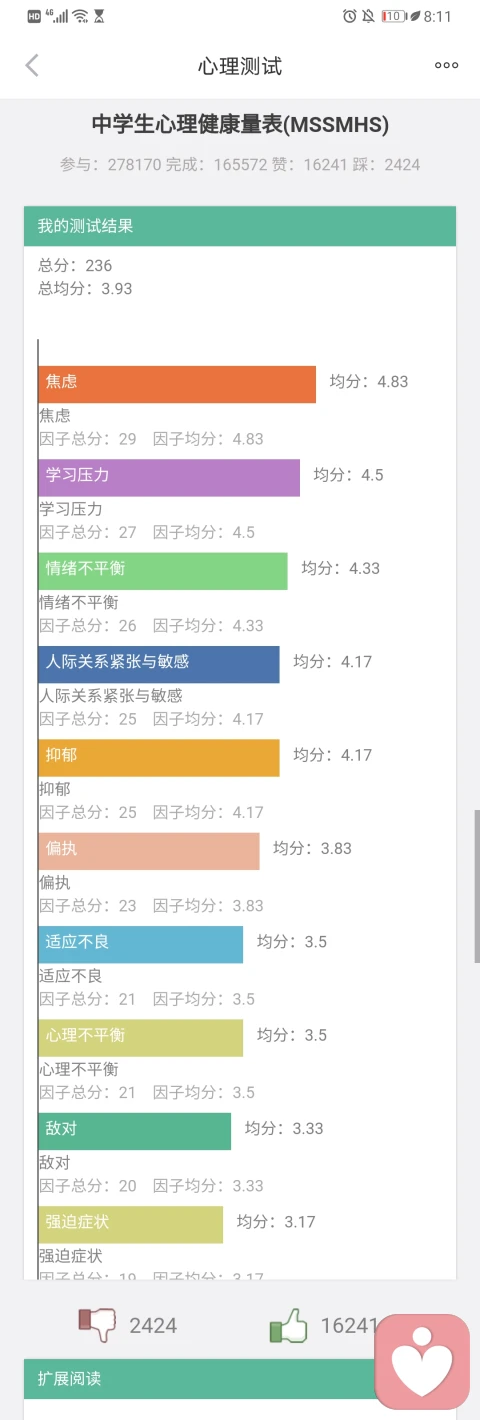Open the floating pink heart icon

(x=422, y=1362)
